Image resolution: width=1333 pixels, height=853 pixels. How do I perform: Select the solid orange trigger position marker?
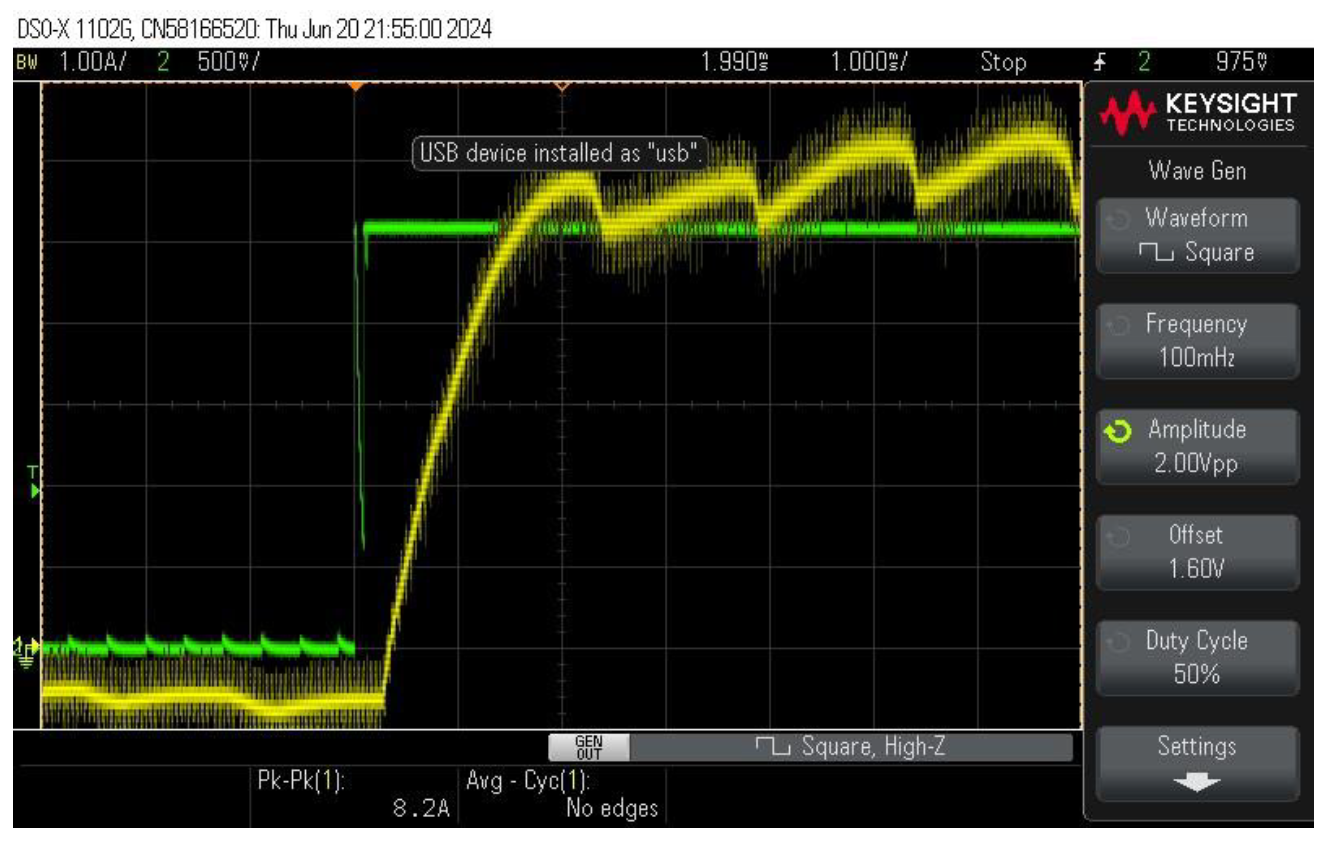click(x=355, y=87)
